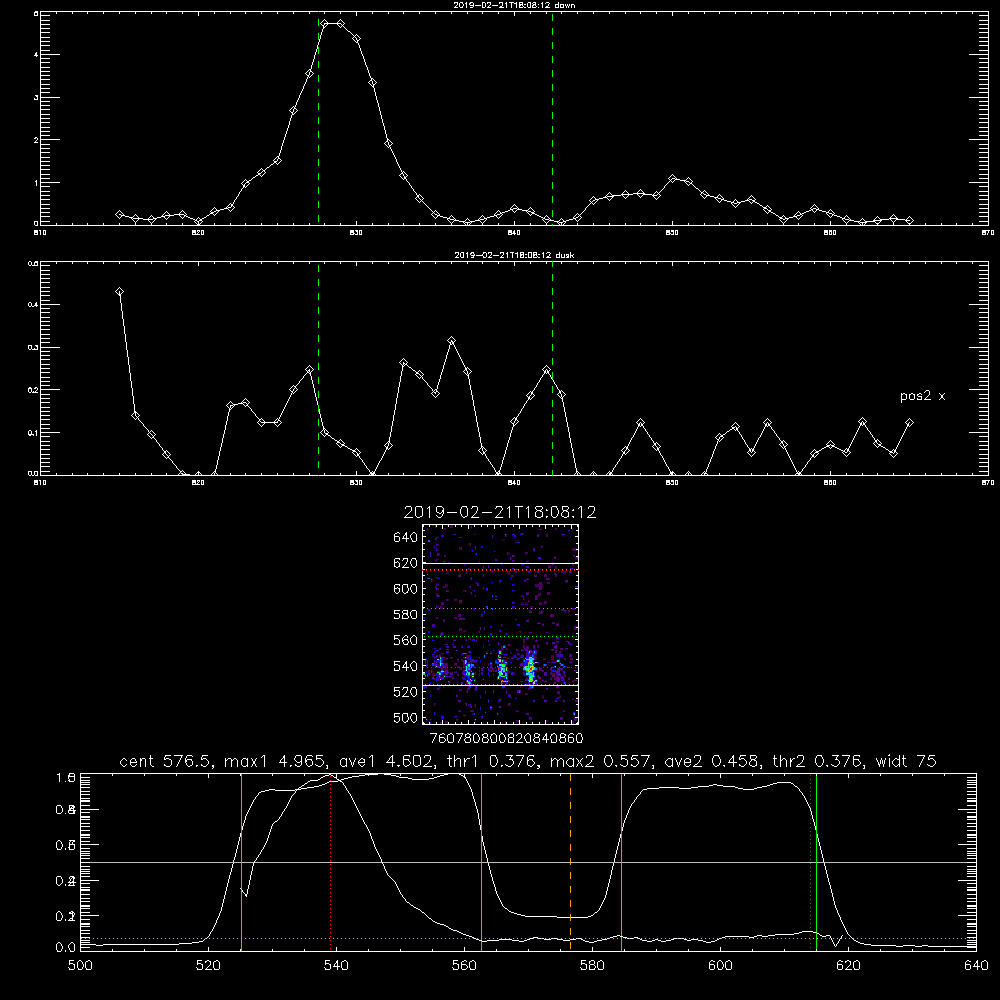
Task: Click the brightest emission blob in spectral image
Action: click(529, 670)
